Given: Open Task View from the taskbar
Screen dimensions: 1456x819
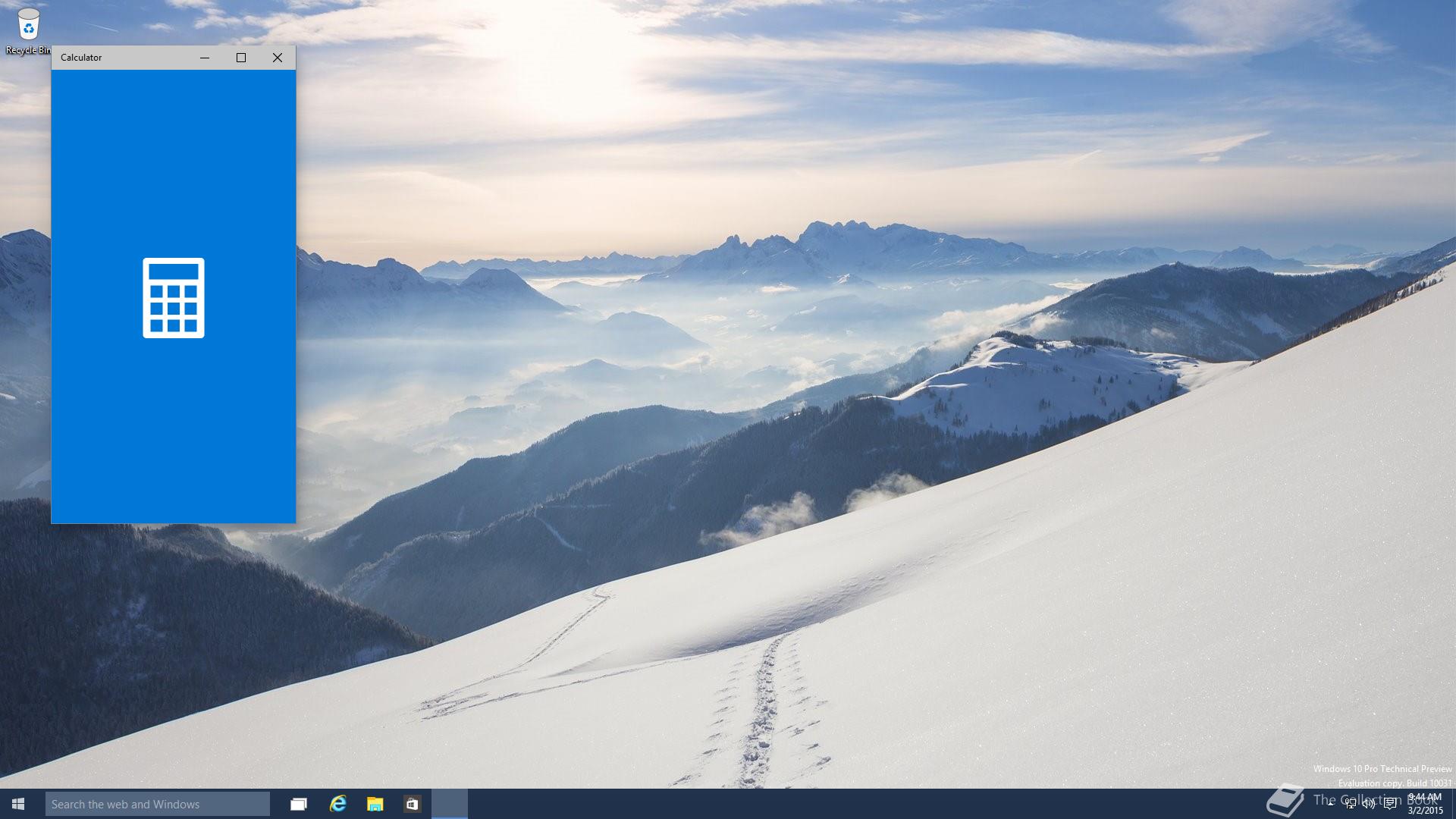Looking at the screenshot, I should 299,804.
